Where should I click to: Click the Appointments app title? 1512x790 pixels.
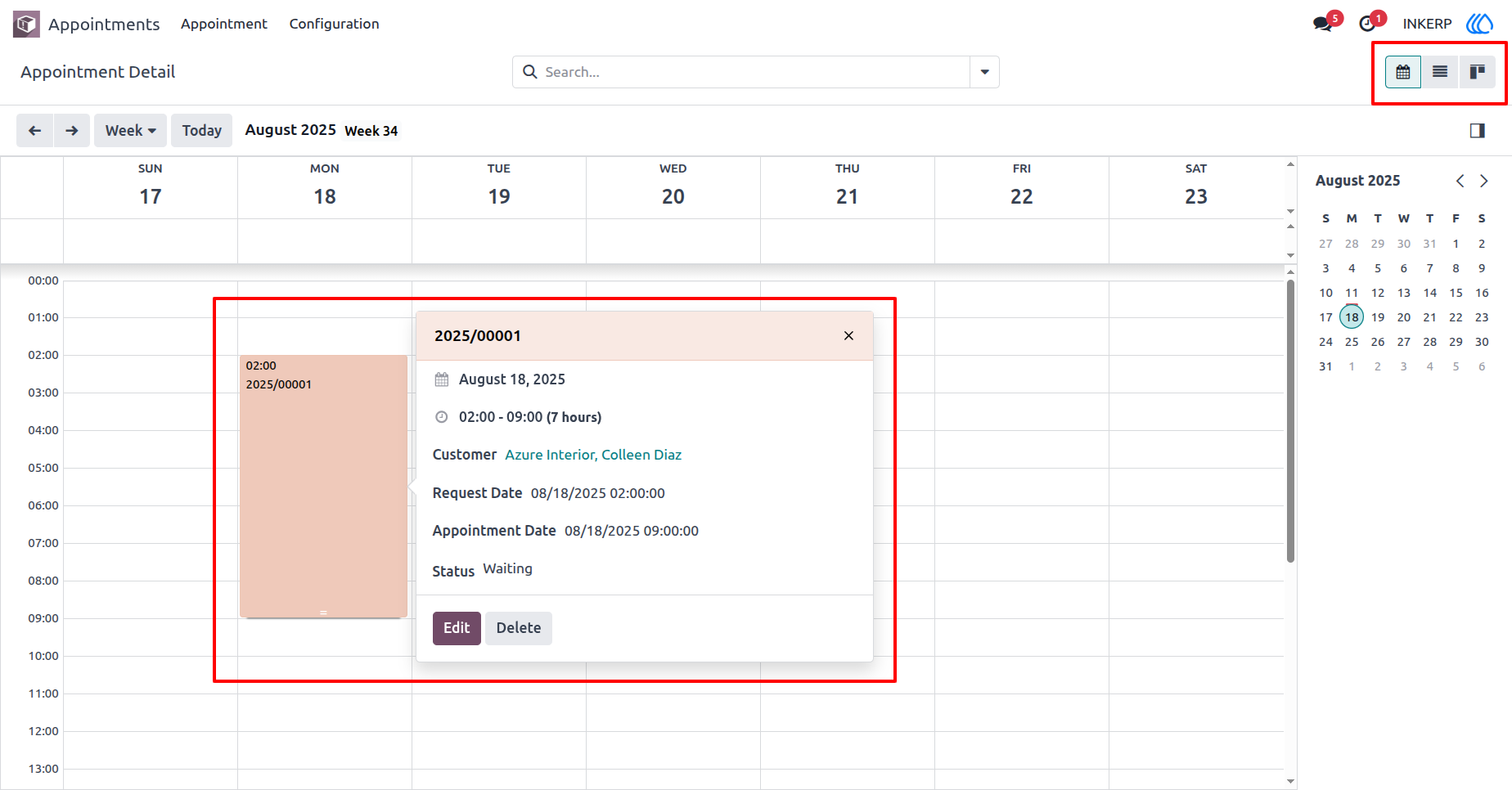click(104, 25)
